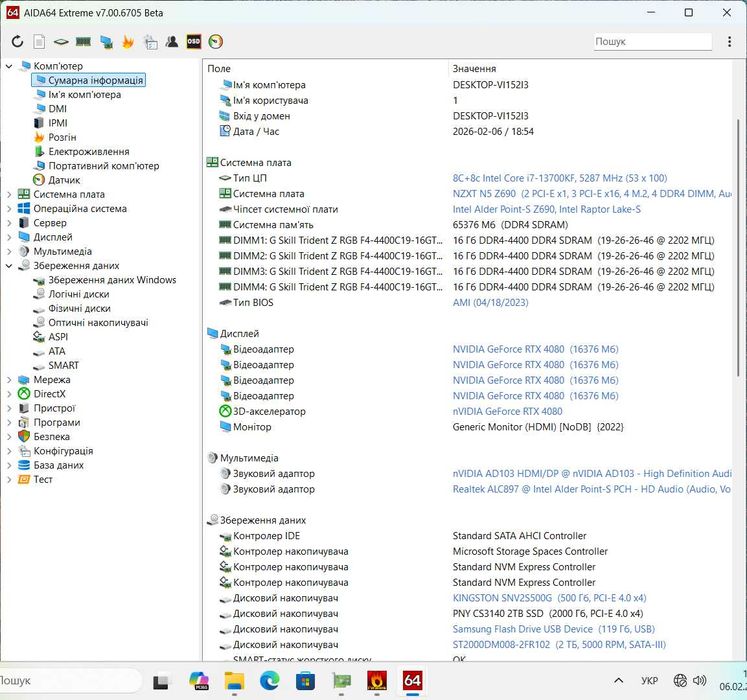Click the Пошук search field
The width and height of the screenshot is (747, 700).
tap(650, 42)
